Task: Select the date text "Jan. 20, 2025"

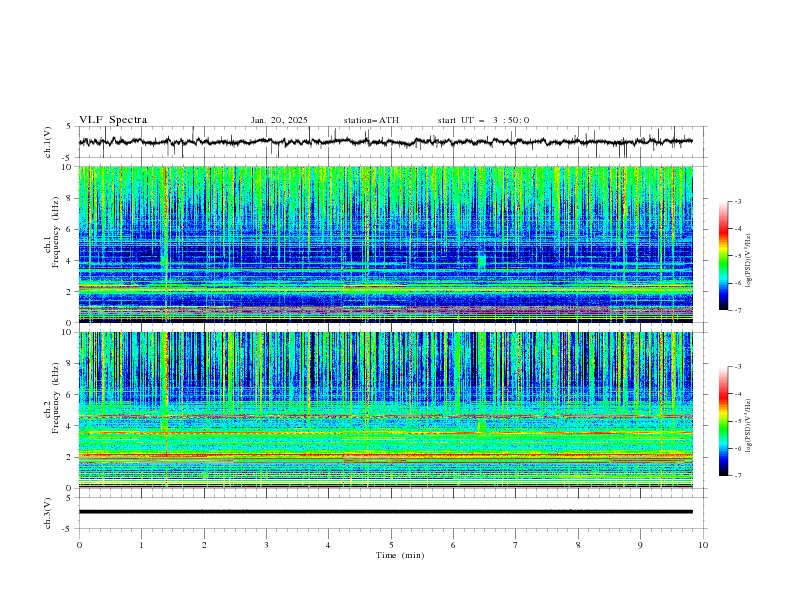Action: click(279, 120)
